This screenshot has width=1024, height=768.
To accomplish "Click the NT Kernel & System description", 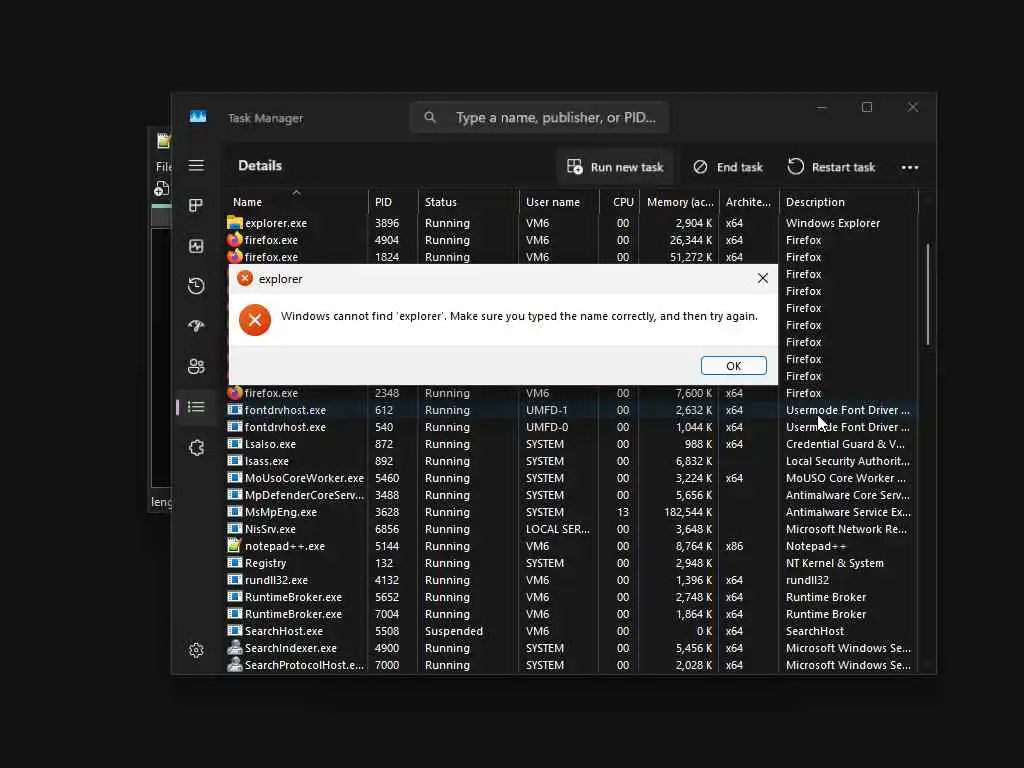I will [835, 563].
